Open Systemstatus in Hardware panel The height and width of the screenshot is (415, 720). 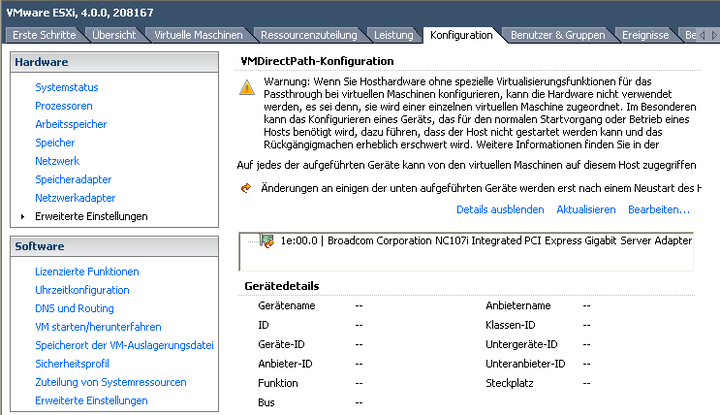pos(67,87)
